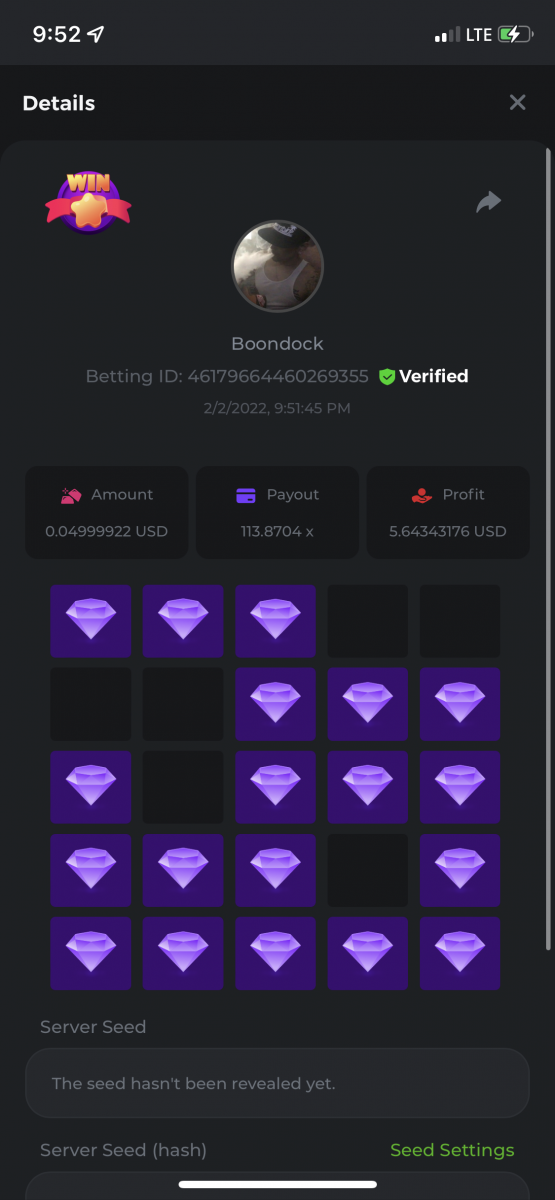Tap the Profit 5.64343176 USD card
555x1200 pixels.
[448, 512]
